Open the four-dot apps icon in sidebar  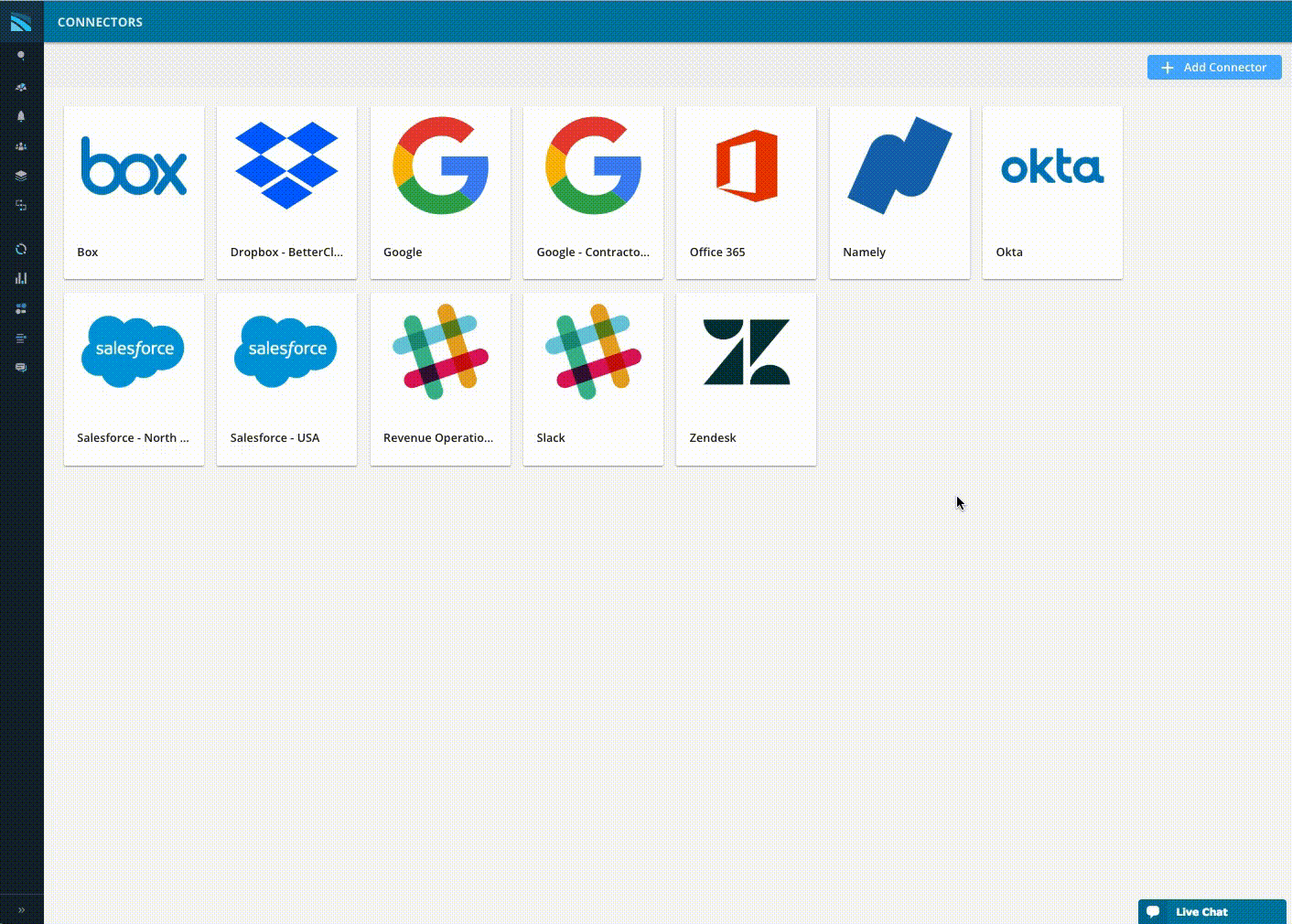pyautogui.click(x=21, y=308)
